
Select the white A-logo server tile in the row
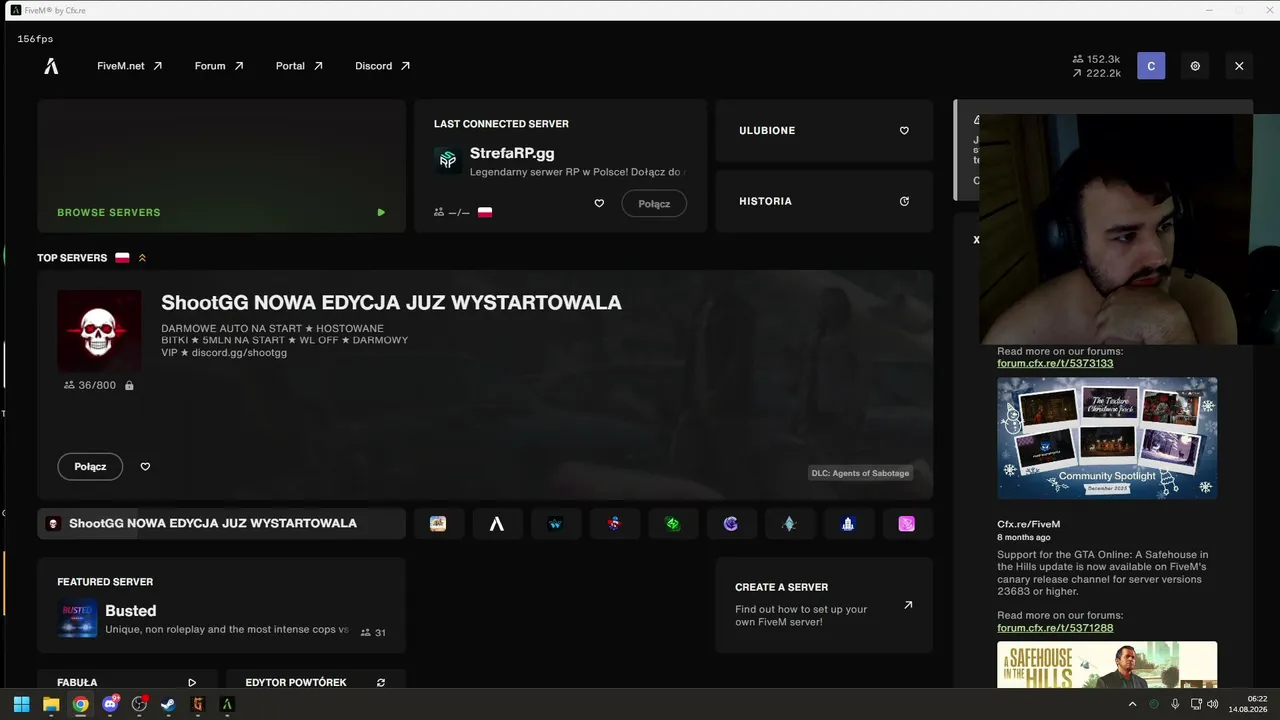point(497,523)
